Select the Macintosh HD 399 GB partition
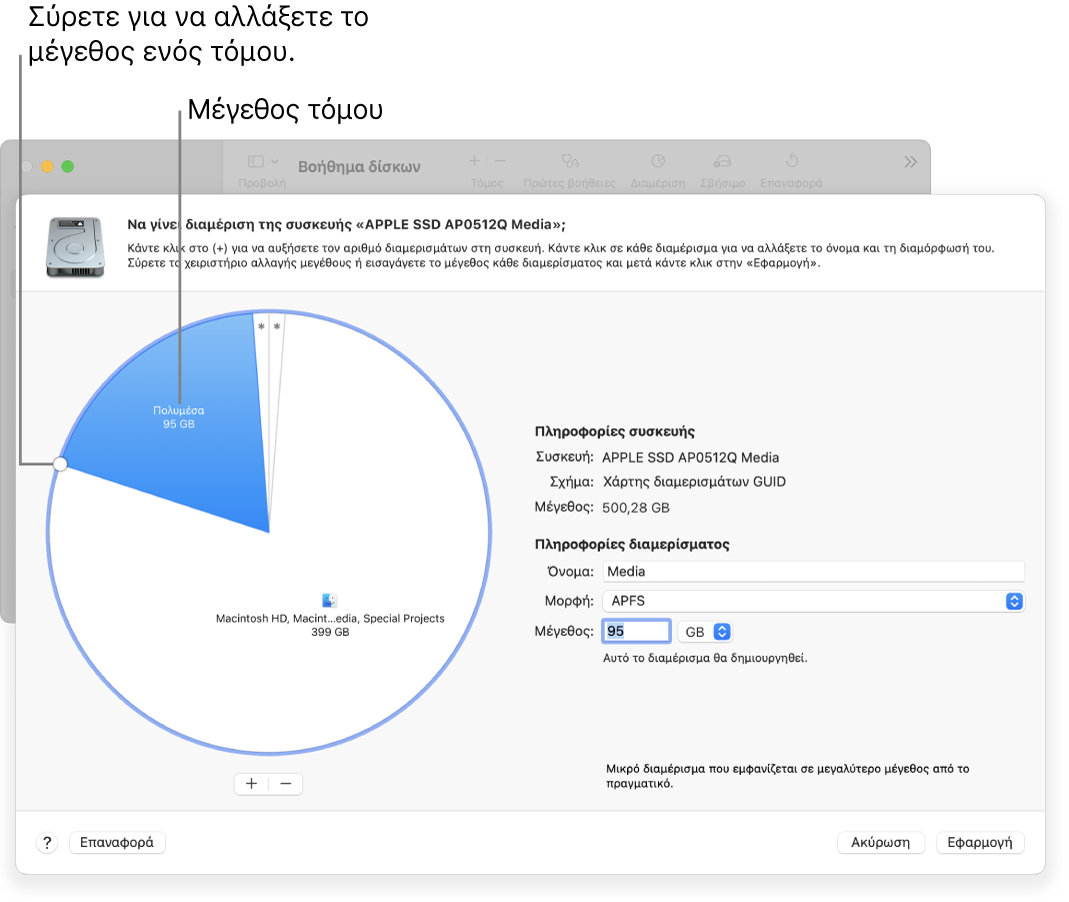1069x902 pixels. pyautogui.click(x=330, y=625)
